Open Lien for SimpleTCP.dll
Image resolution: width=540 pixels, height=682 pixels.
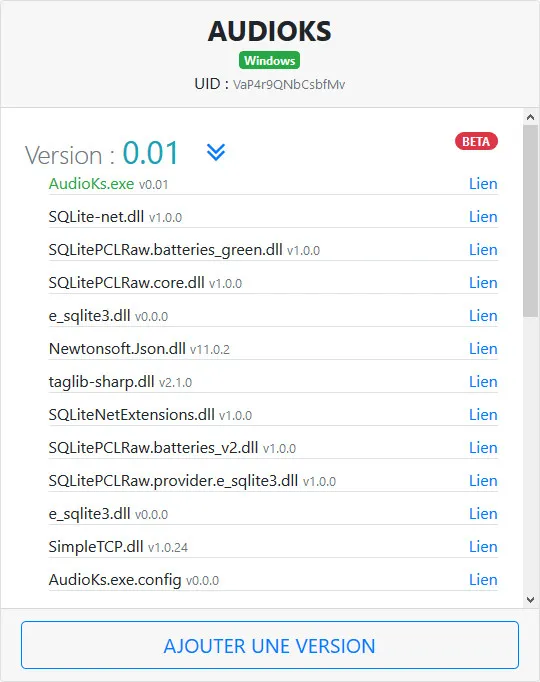tap(483, 547)
